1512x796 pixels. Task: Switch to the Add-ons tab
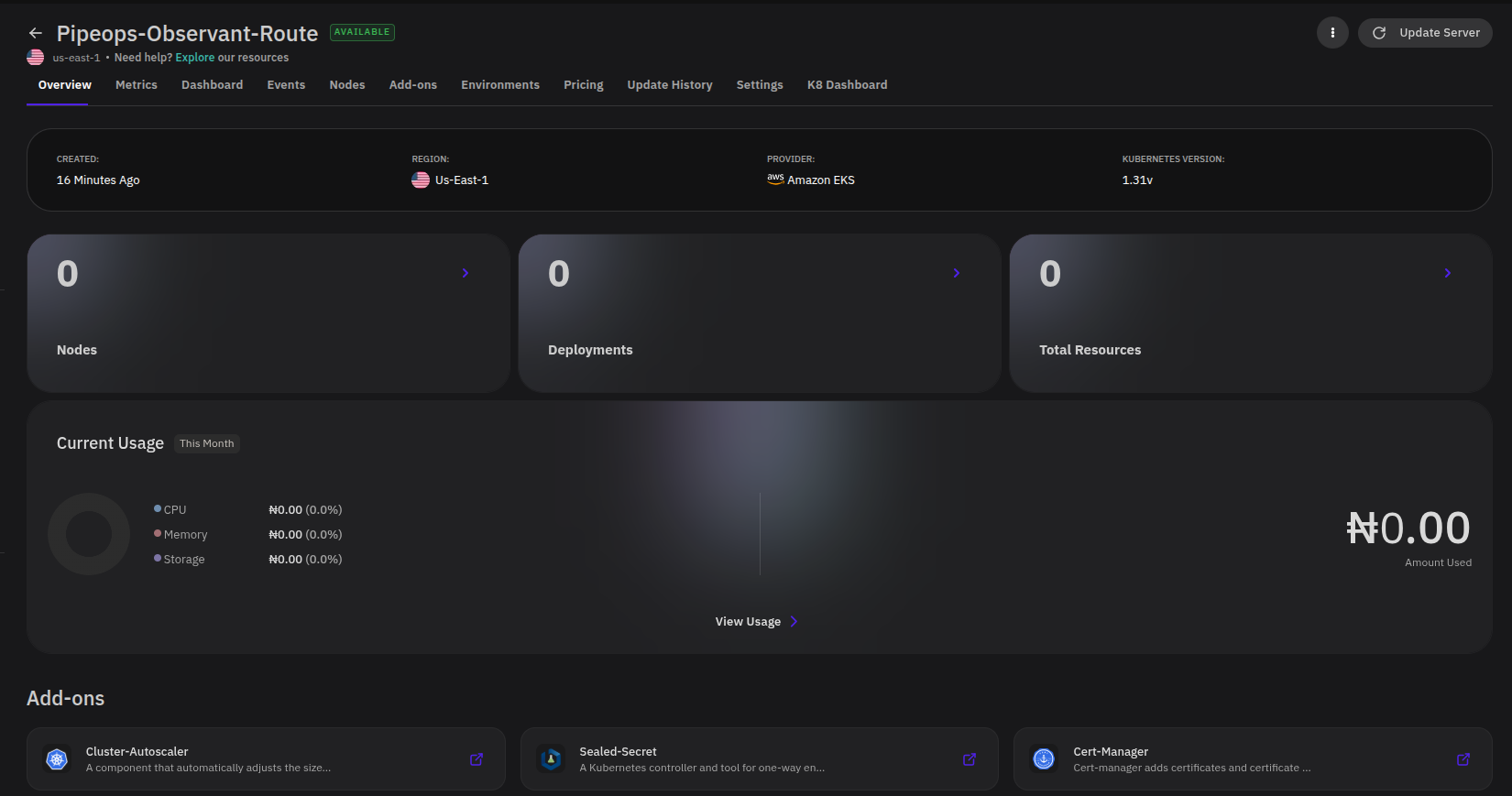pyautogui.click(x=413, y=85)
